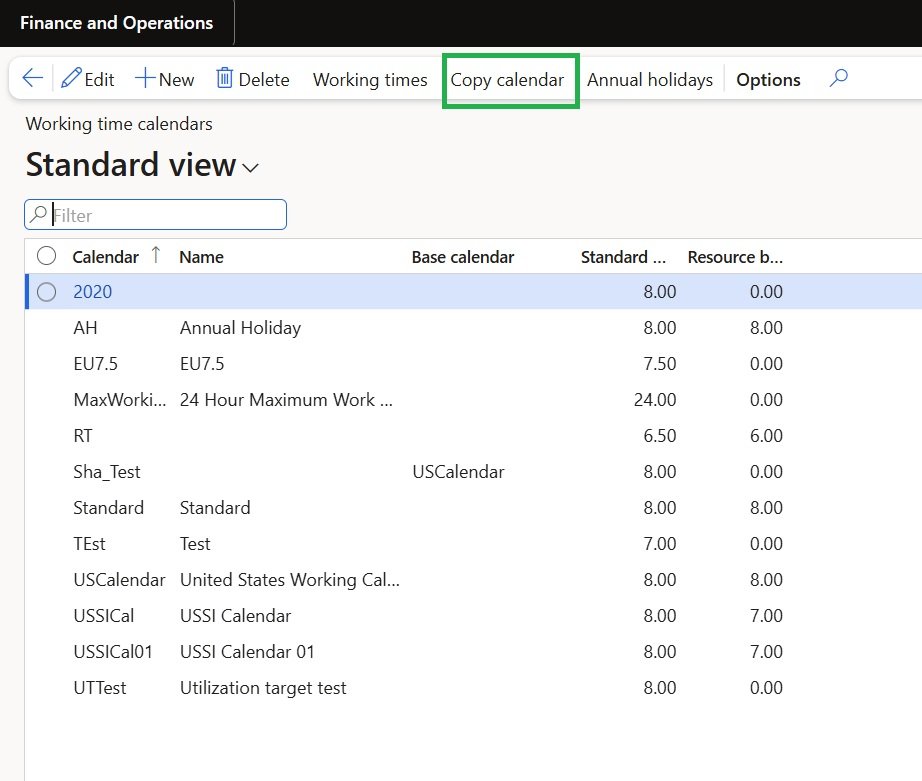
Task: Open Annual holidays action
Action: tap(650, 80)
